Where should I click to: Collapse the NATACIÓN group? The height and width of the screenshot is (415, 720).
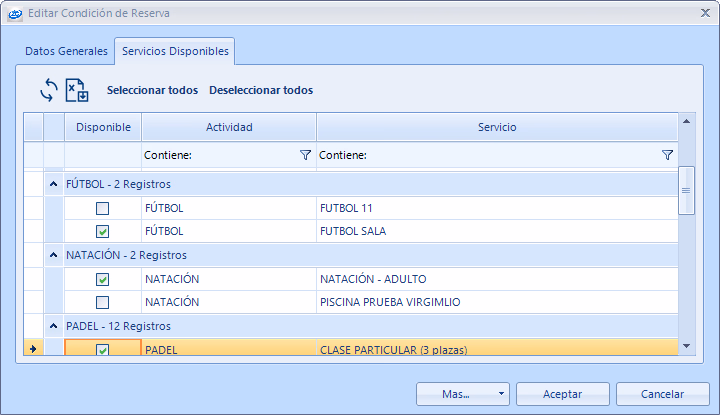point(53,256)
